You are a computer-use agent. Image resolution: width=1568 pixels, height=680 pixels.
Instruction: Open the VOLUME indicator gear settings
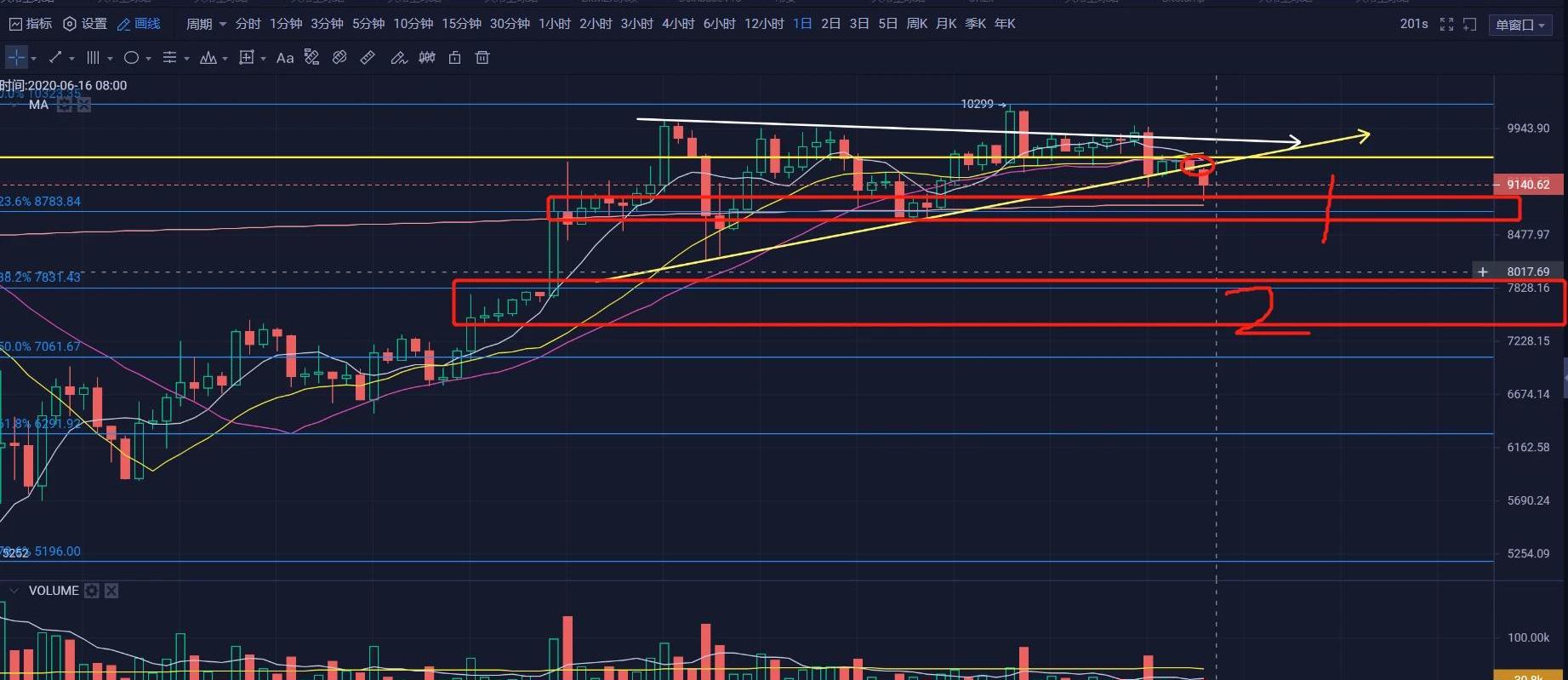point(92,591)
